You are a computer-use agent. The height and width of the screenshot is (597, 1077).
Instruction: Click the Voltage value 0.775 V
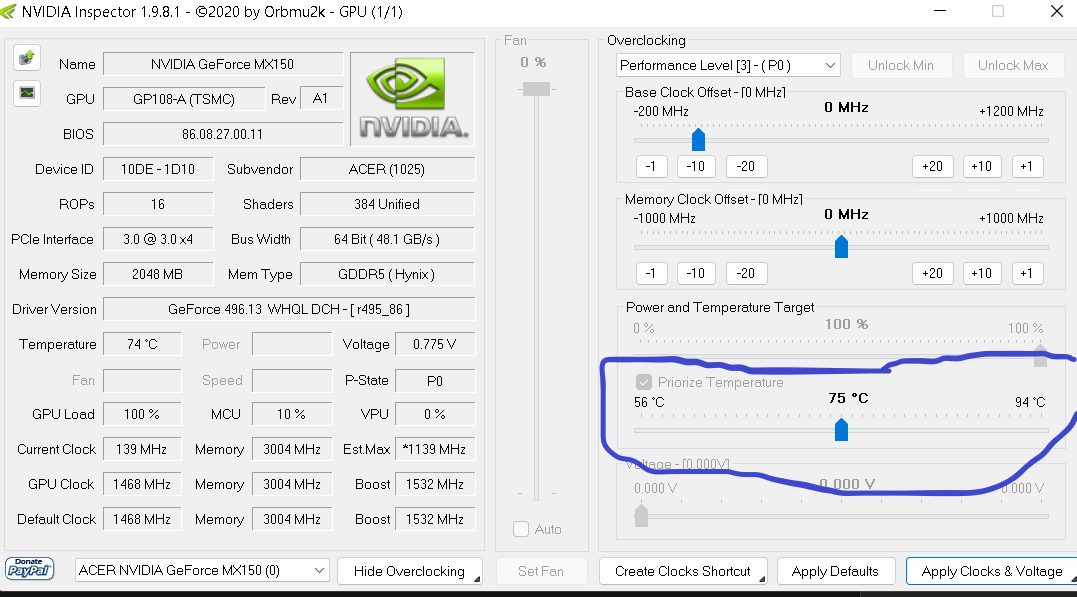(x=435, y=344)
